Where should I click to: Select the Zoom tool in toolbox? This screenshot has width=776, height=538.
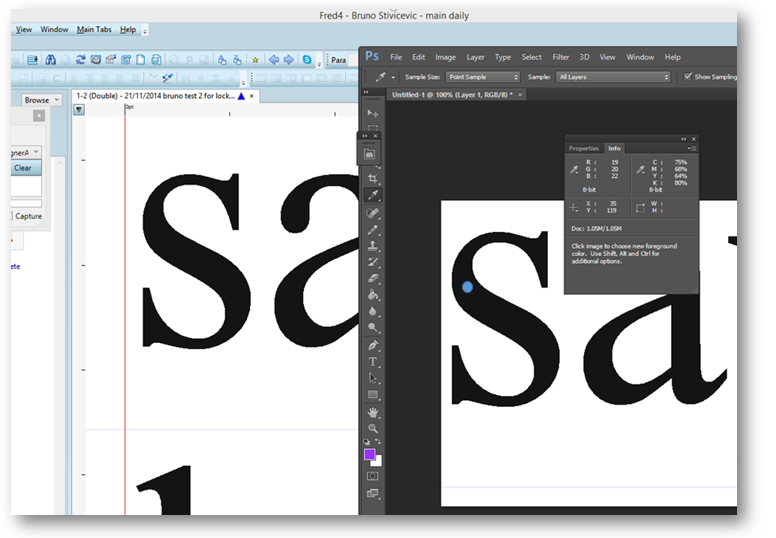pos(373,429)
